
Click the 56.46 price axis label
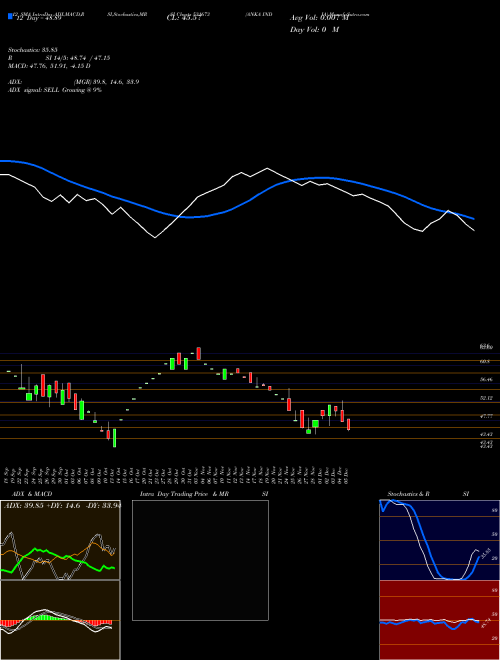pos(486,380)
